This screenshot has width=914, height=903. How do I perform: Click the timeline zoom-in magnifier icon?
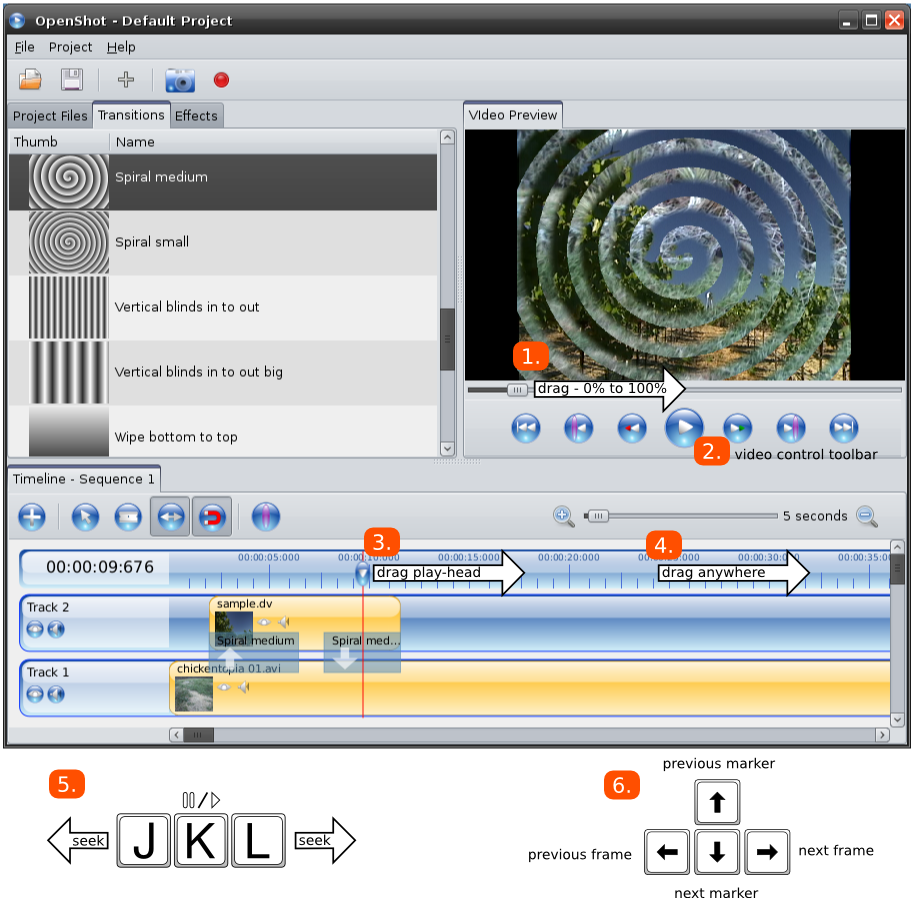coord(563,516)
